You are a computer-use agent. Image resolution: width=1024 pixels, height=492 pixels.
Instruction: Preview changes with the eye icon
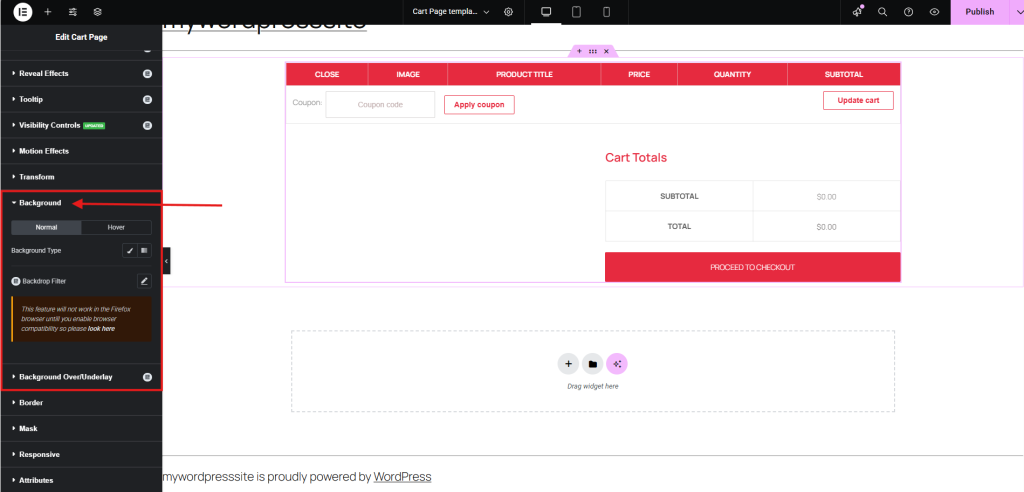coord(935,12)
